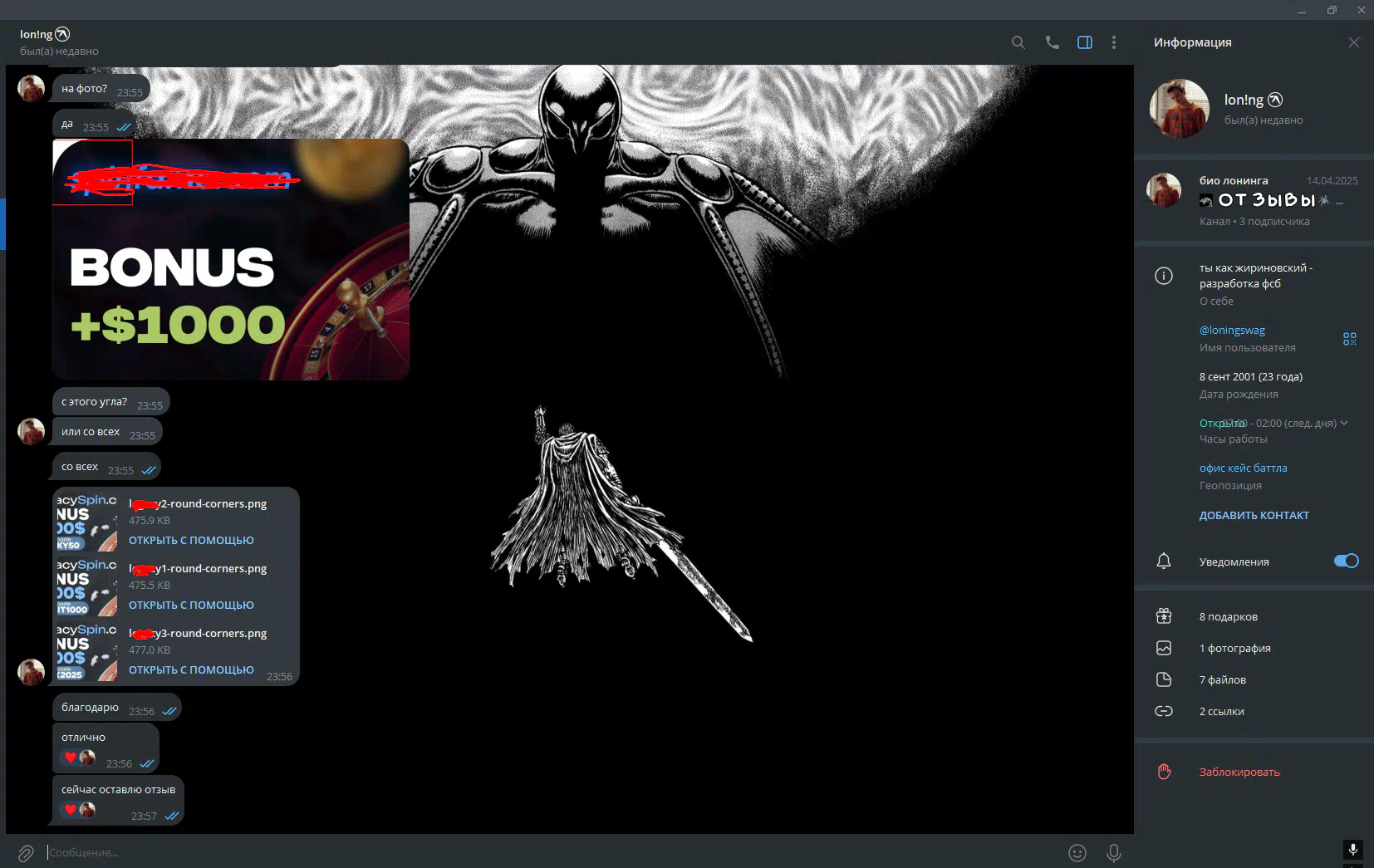Image resolution: width=1374 pixels, height=868 pixels.
Task: Click the file icon beside 7 файлов
Action: [1164, 679]
